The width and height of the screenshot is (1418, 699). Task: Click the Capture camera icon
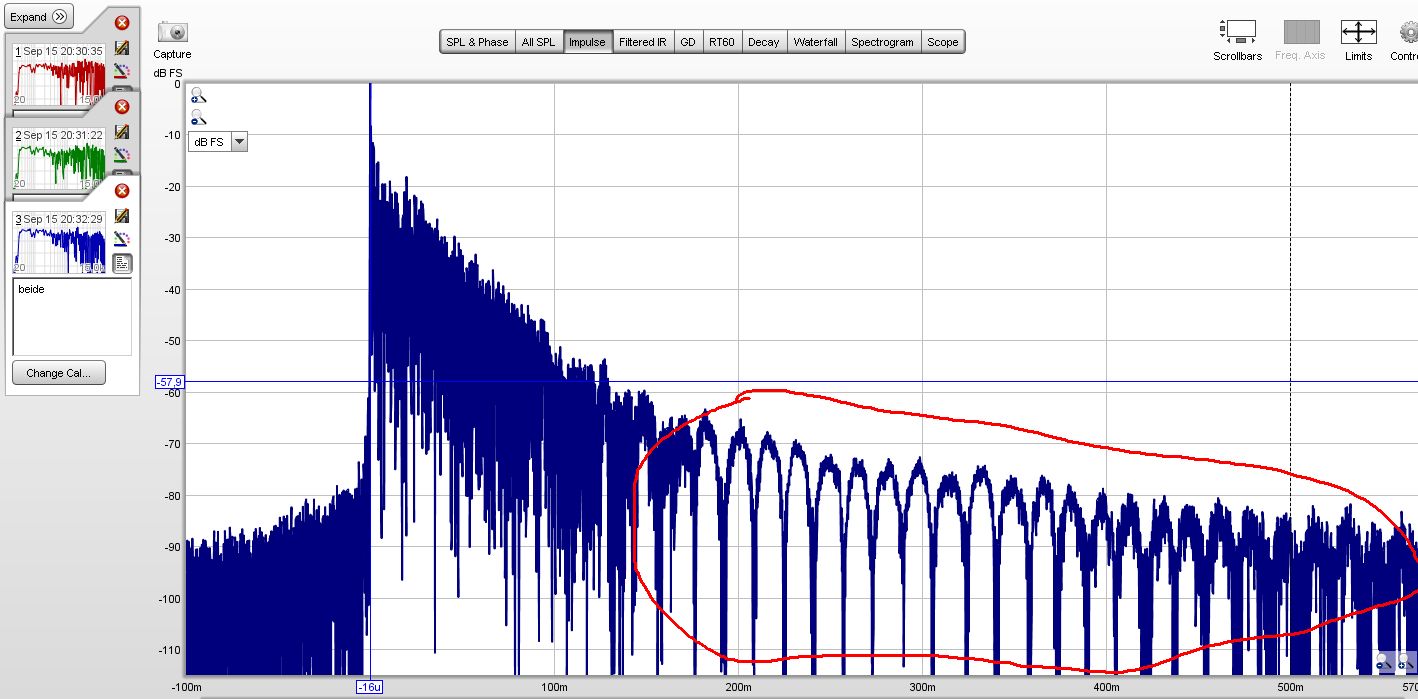172,33
